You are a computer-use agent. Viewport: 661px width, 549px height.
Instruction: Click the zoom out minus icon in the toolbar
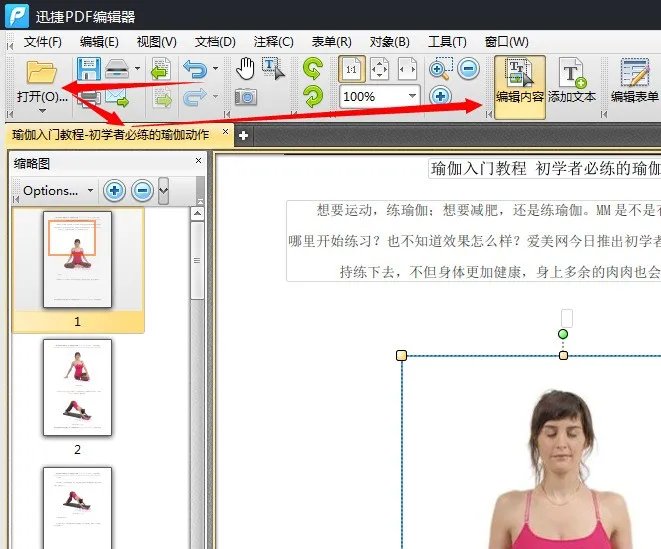[469, 68]
